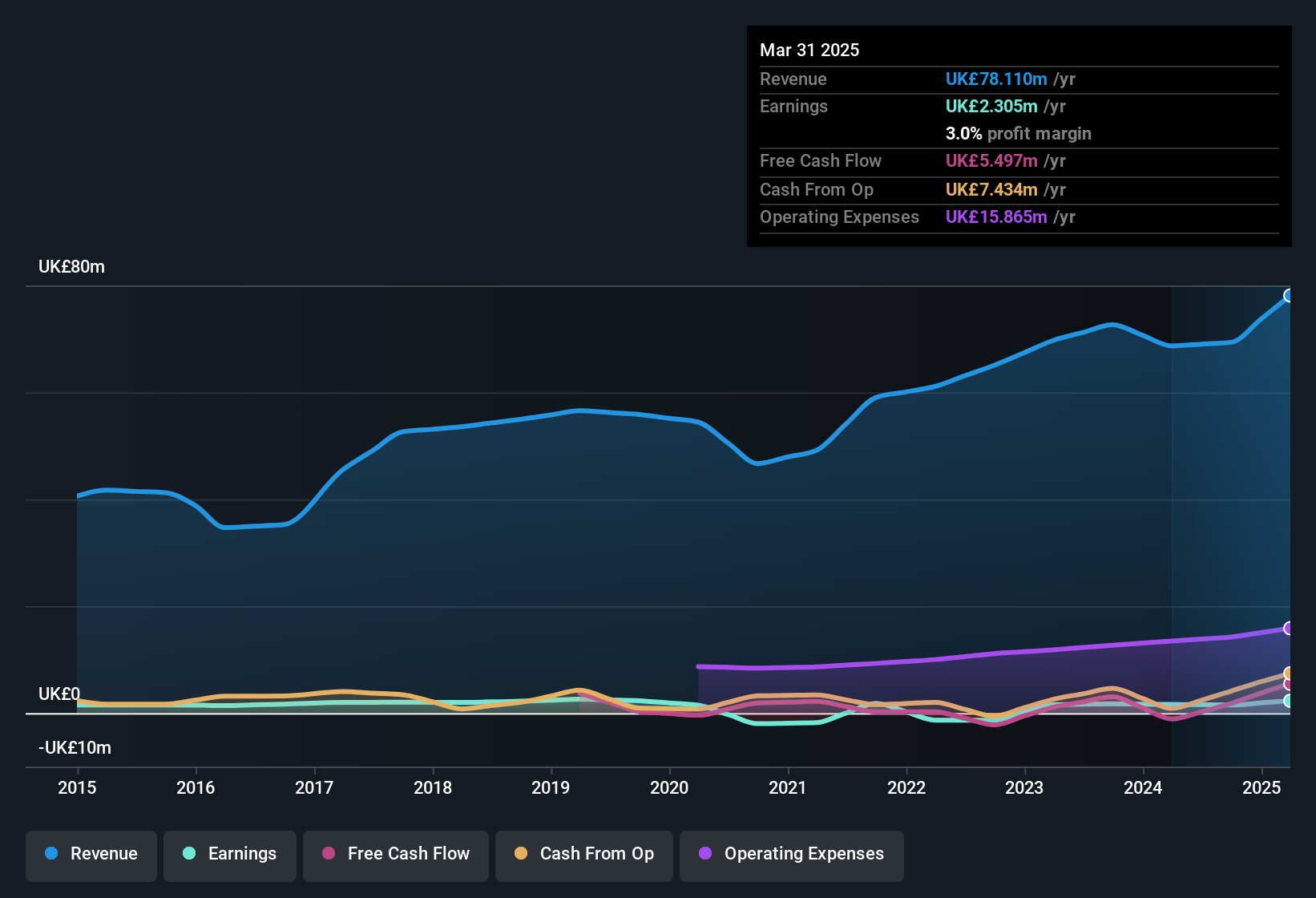The width and height of the screenshot is (1316, 898).
Task: Click the pink Free Cash Flow dot icon
Action: [x=327, y=854]
